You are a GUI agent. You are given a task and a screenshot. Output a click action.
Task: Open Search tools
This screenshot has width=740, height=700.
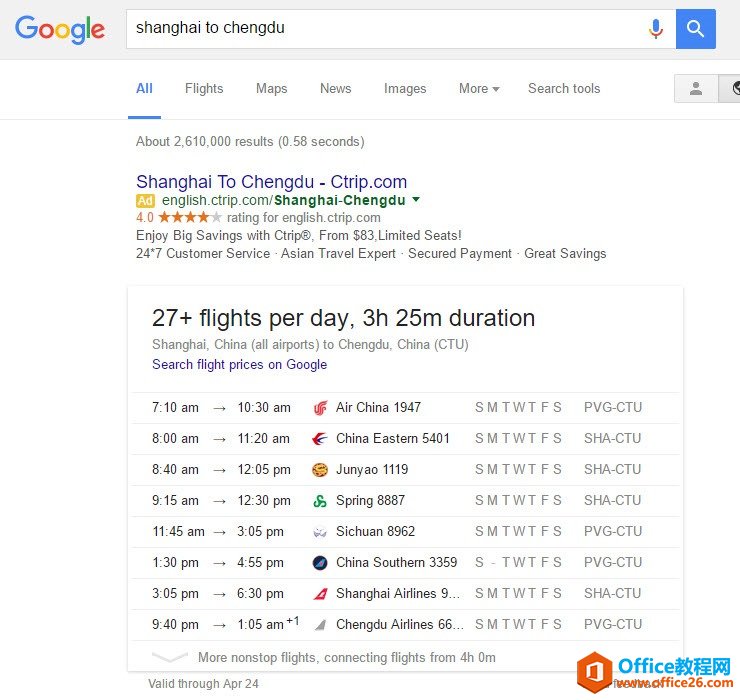point(564,88)
